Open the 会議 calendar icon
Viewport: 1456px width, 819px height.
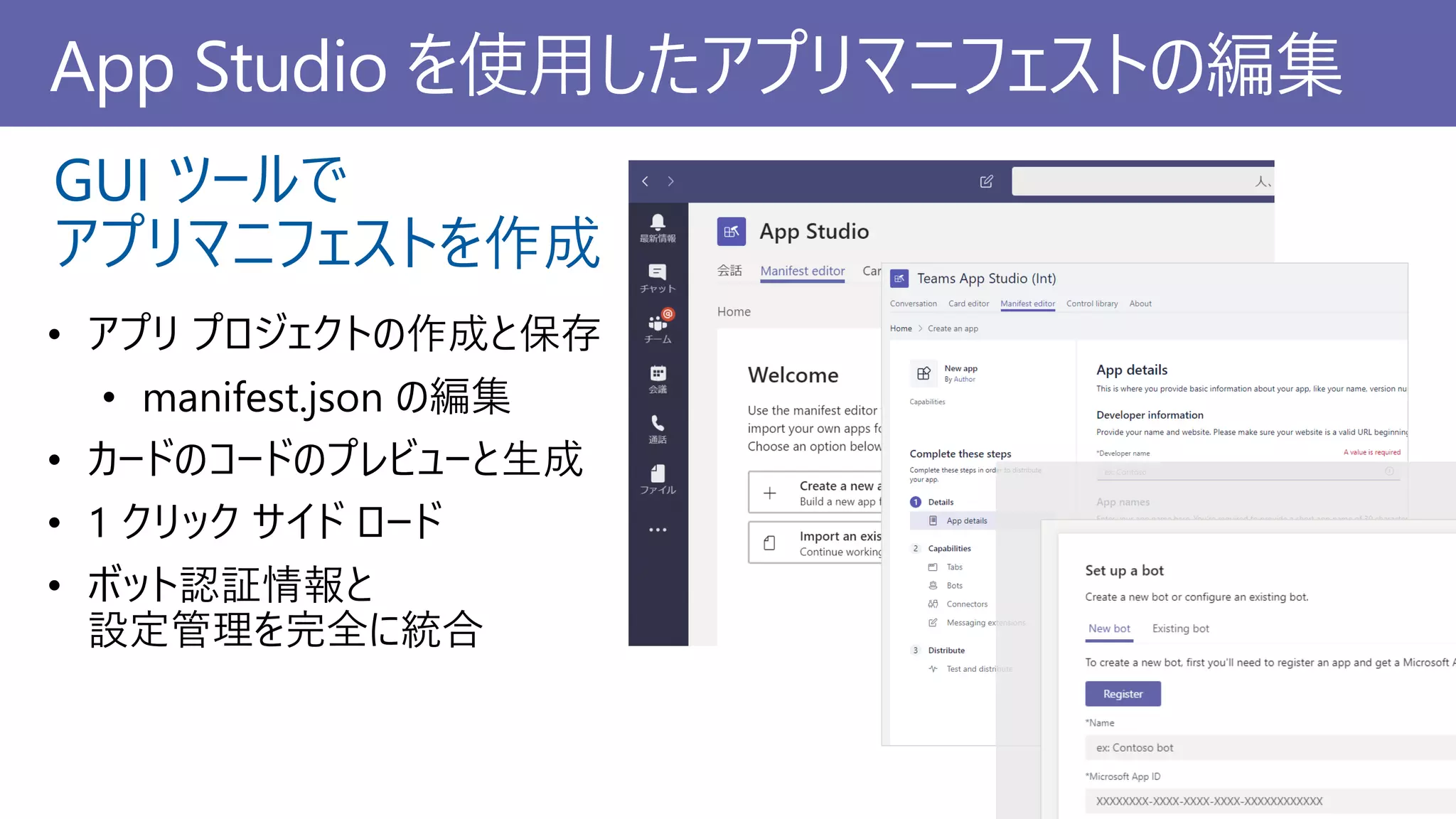coord(658,380)
